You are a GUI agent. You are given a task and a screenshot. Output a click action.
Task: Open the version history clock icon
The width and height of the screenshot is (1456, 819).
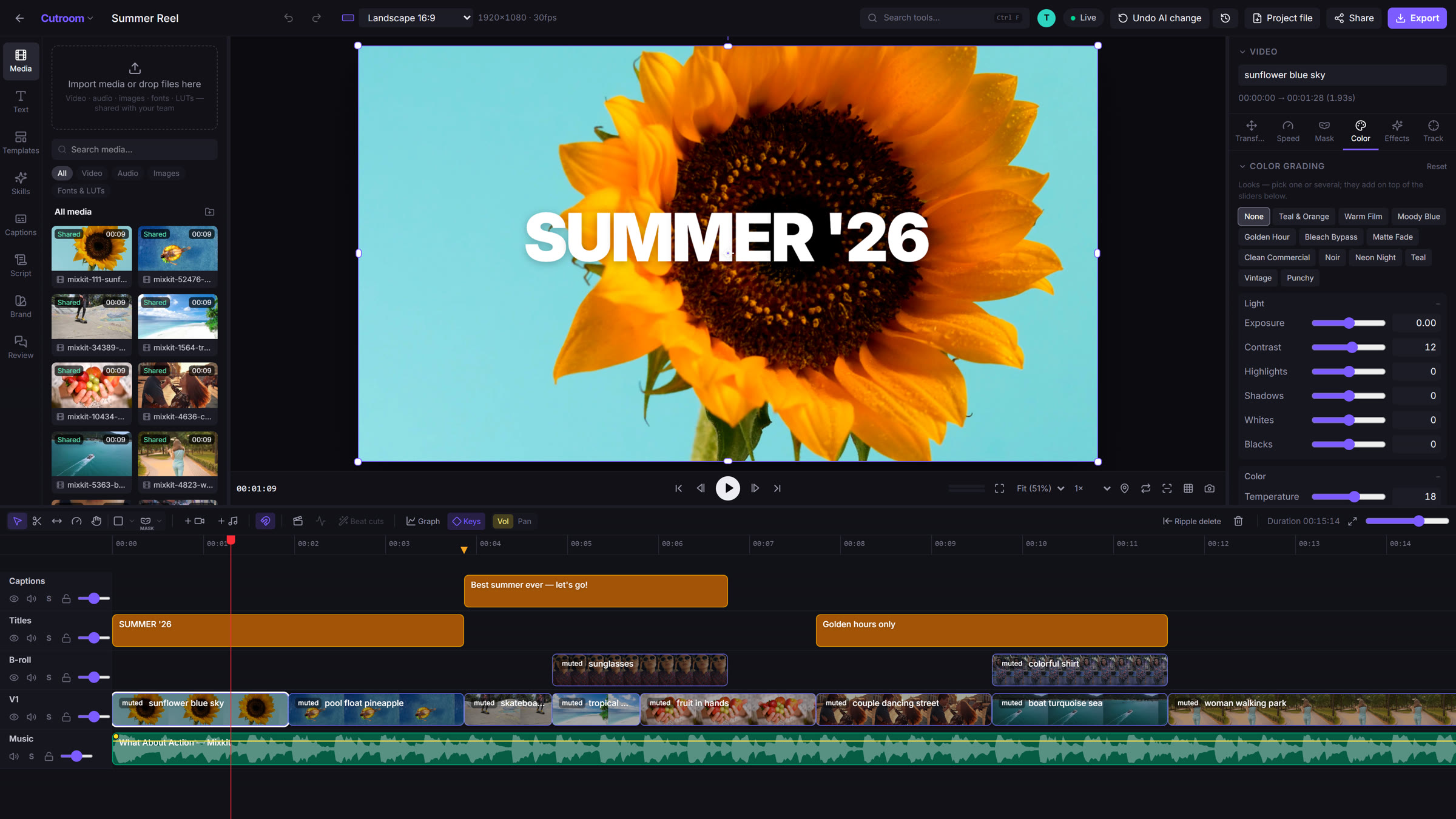point(1225,18)
